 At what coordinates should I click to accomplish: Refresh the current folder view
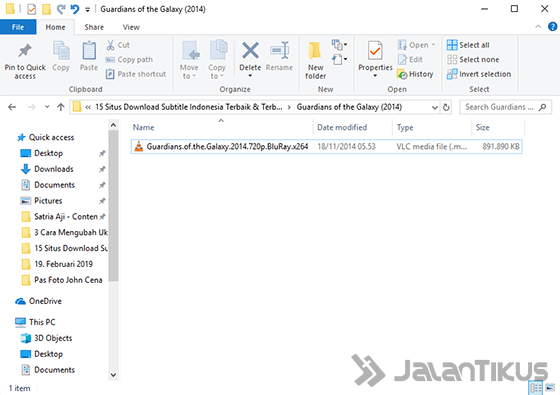446,107
